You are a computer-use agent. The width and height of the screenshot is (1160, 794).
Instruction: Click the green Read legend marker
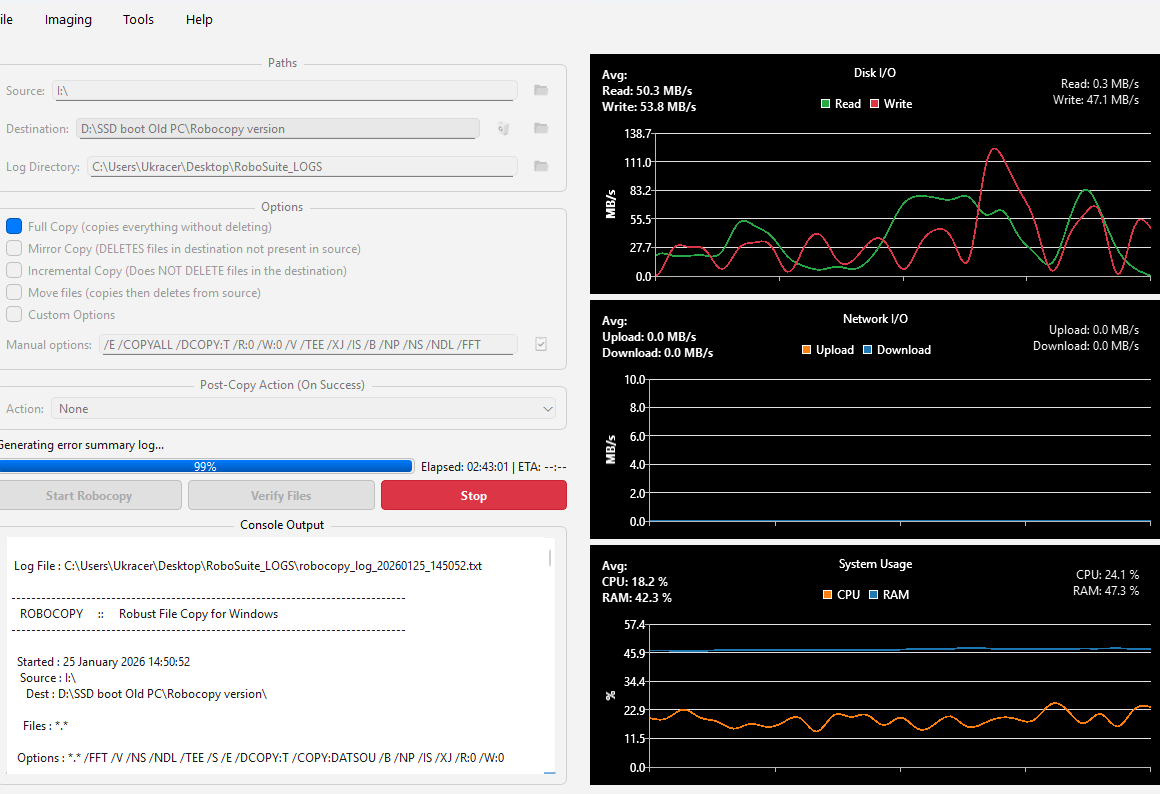[826, 104]
